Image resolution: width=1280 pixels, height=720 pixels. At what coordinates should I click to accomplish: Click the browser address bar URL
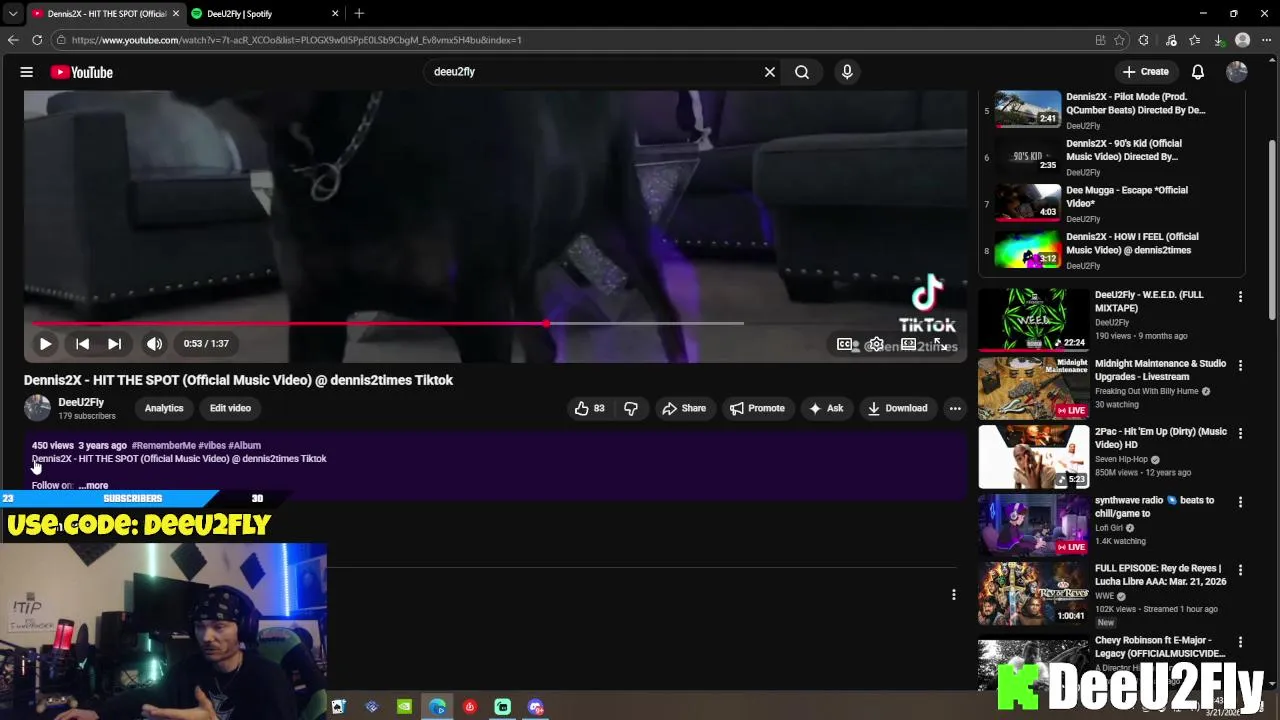296,40
